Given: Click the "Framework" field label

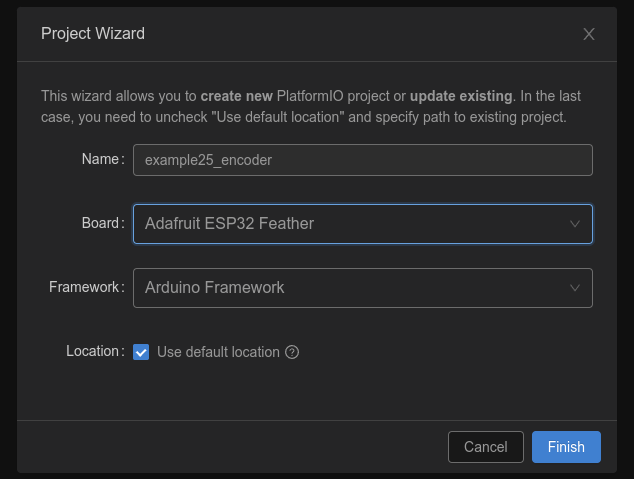Looking at the screenshot, I should point(84,287).
